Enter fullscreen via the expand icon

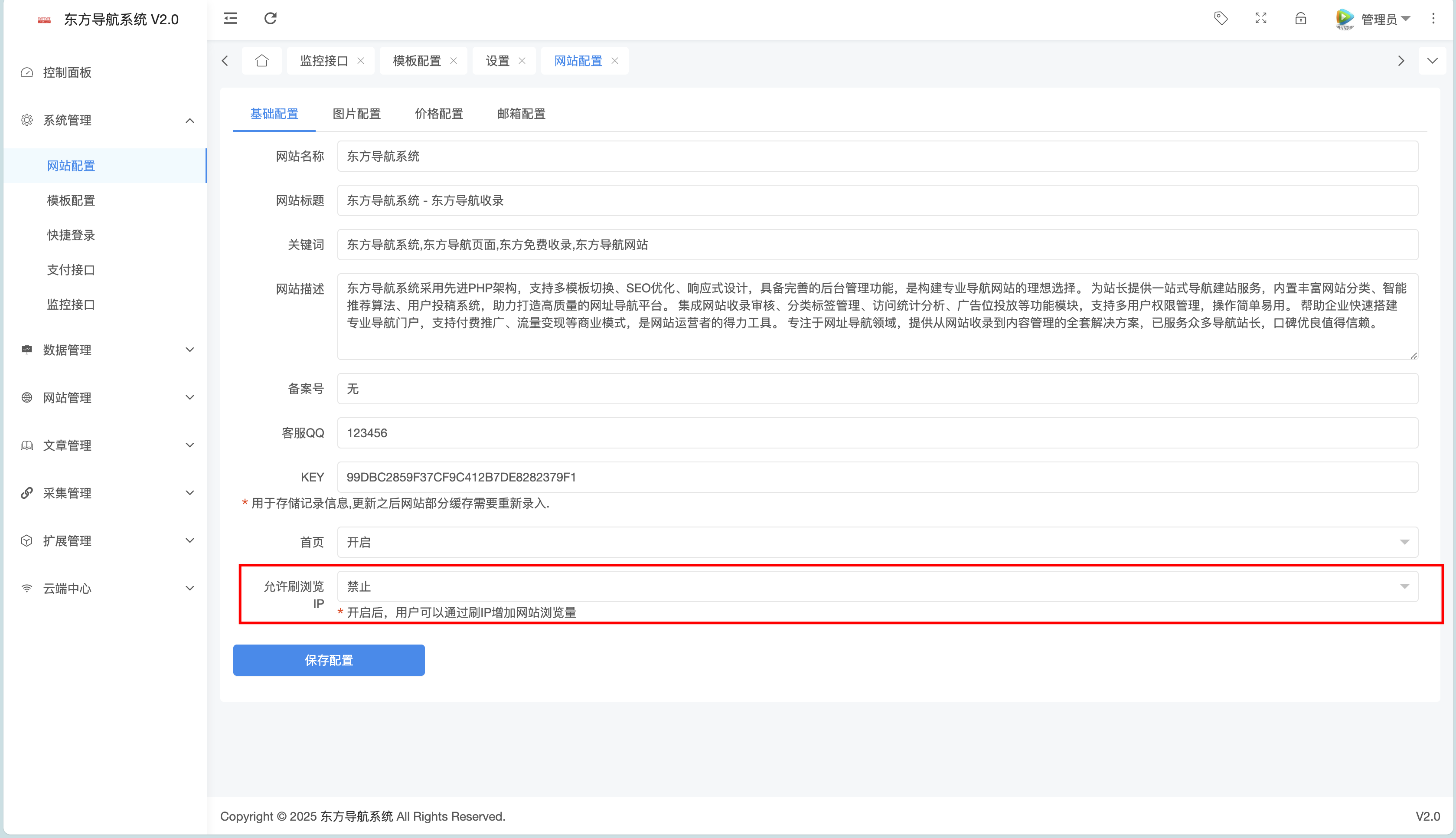pyautogui.click(x=1260, y=18)
